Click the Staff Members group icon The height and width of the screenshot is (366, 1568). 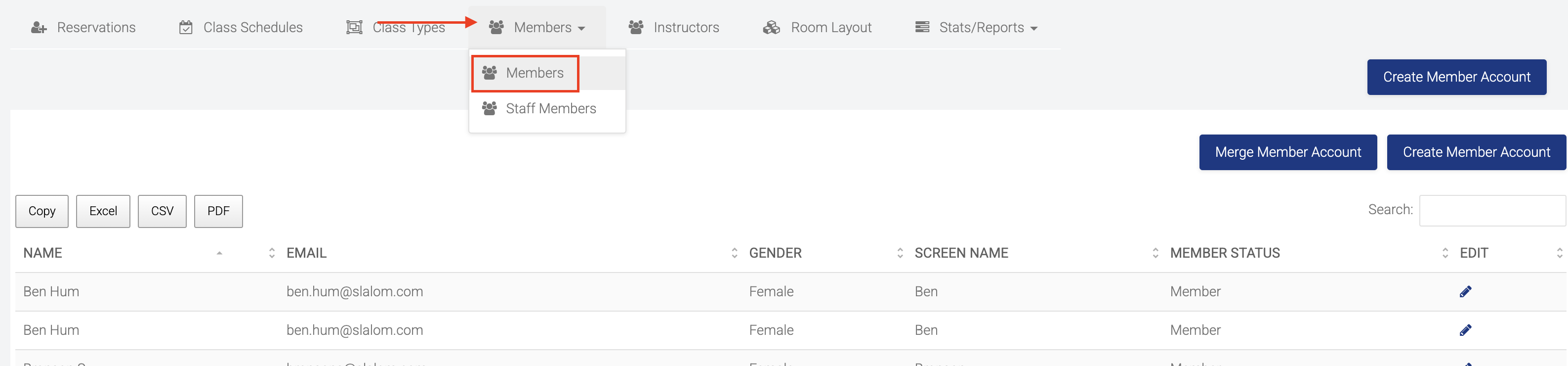coord(490,108)
